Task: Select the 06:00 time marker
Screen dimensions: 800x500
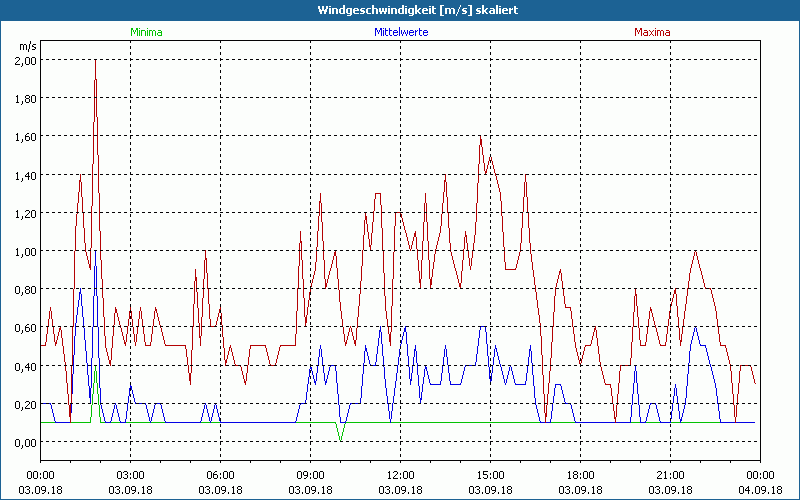Action: click(220, 475)
